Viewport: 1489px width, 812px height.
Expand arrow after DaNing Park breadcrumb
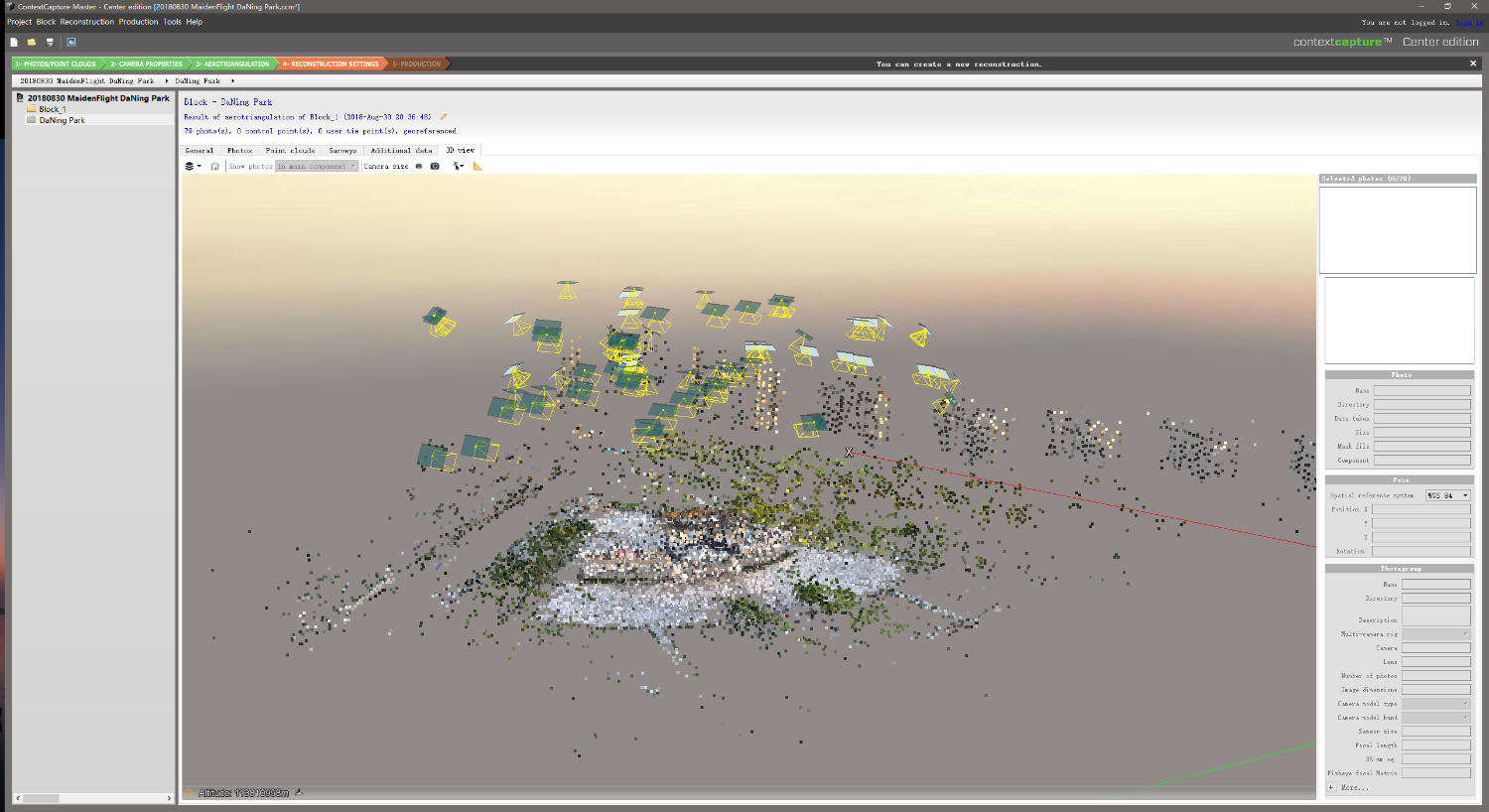click(232, 80)
